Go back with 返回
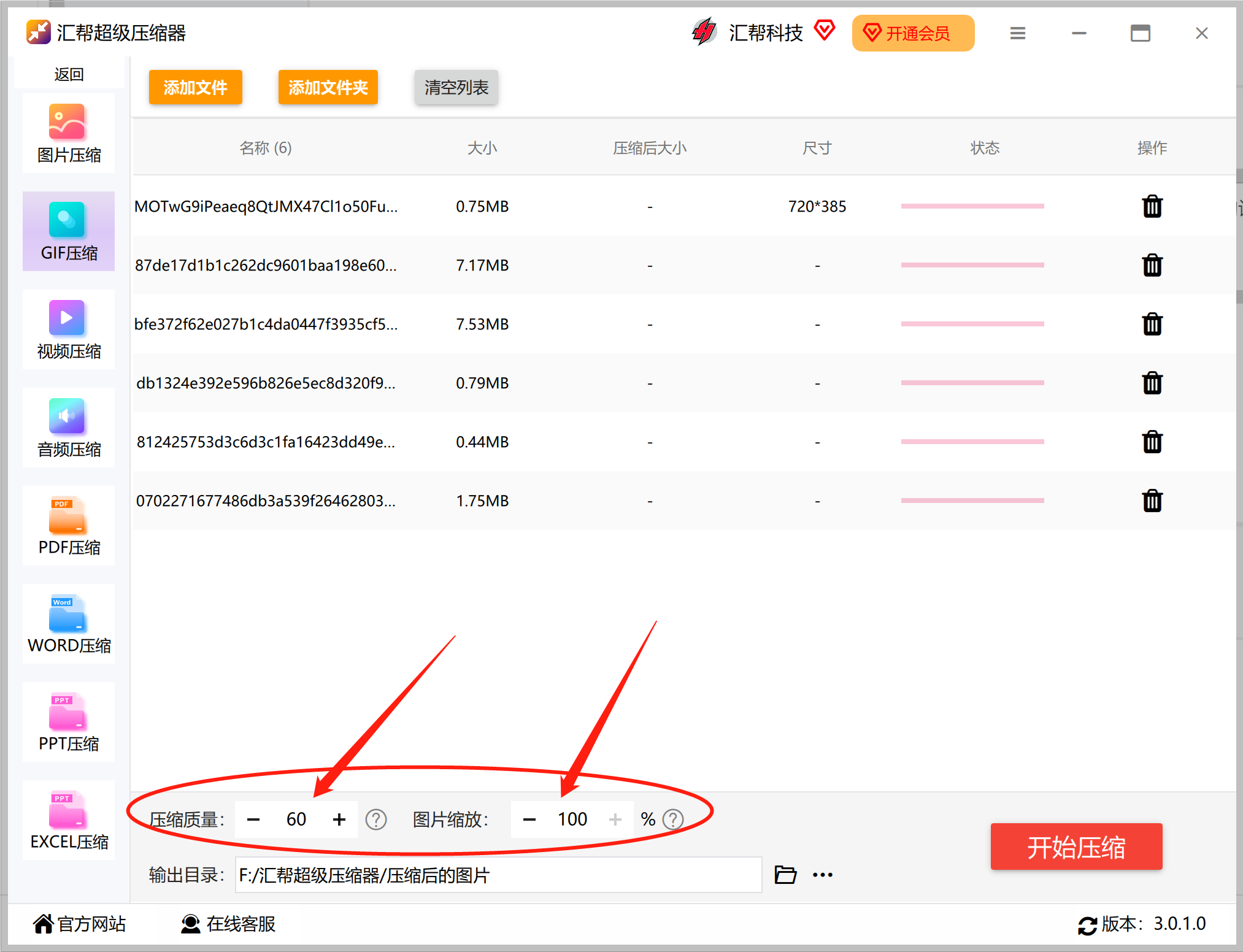This screenshot has width=1243, height=952. [69, 74]
